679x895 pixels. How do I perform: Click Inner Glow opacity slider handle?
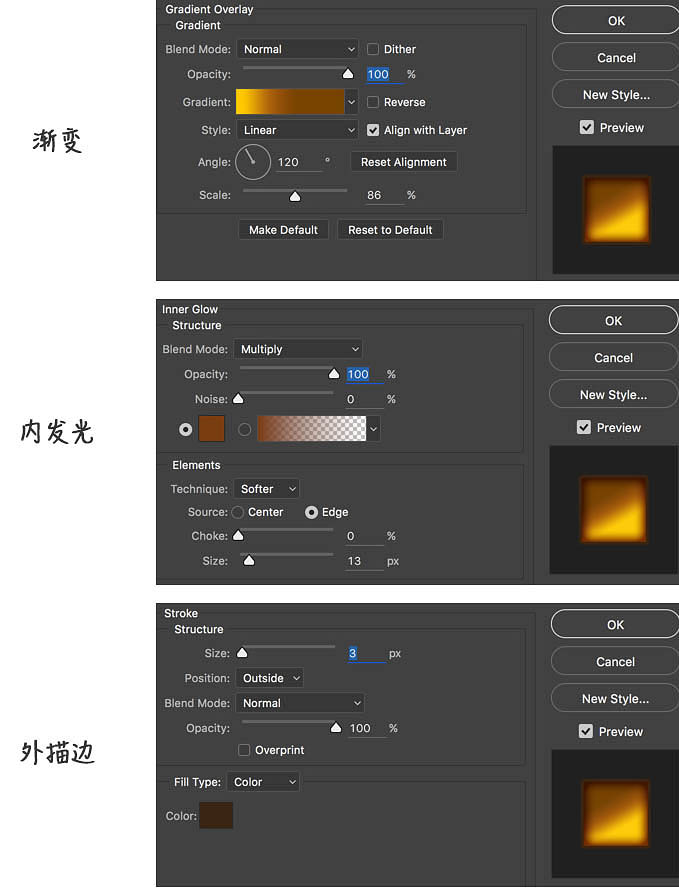pos(334,374)
